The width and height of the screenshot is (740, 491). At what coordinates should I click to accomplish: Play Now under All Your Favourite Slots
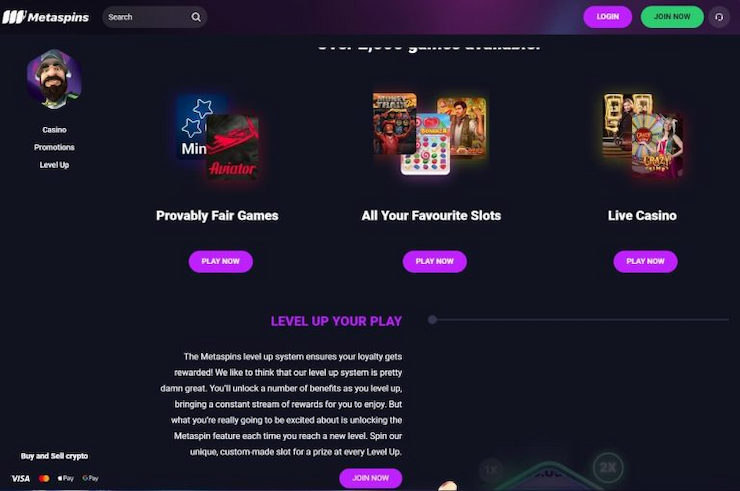(434, 261)
